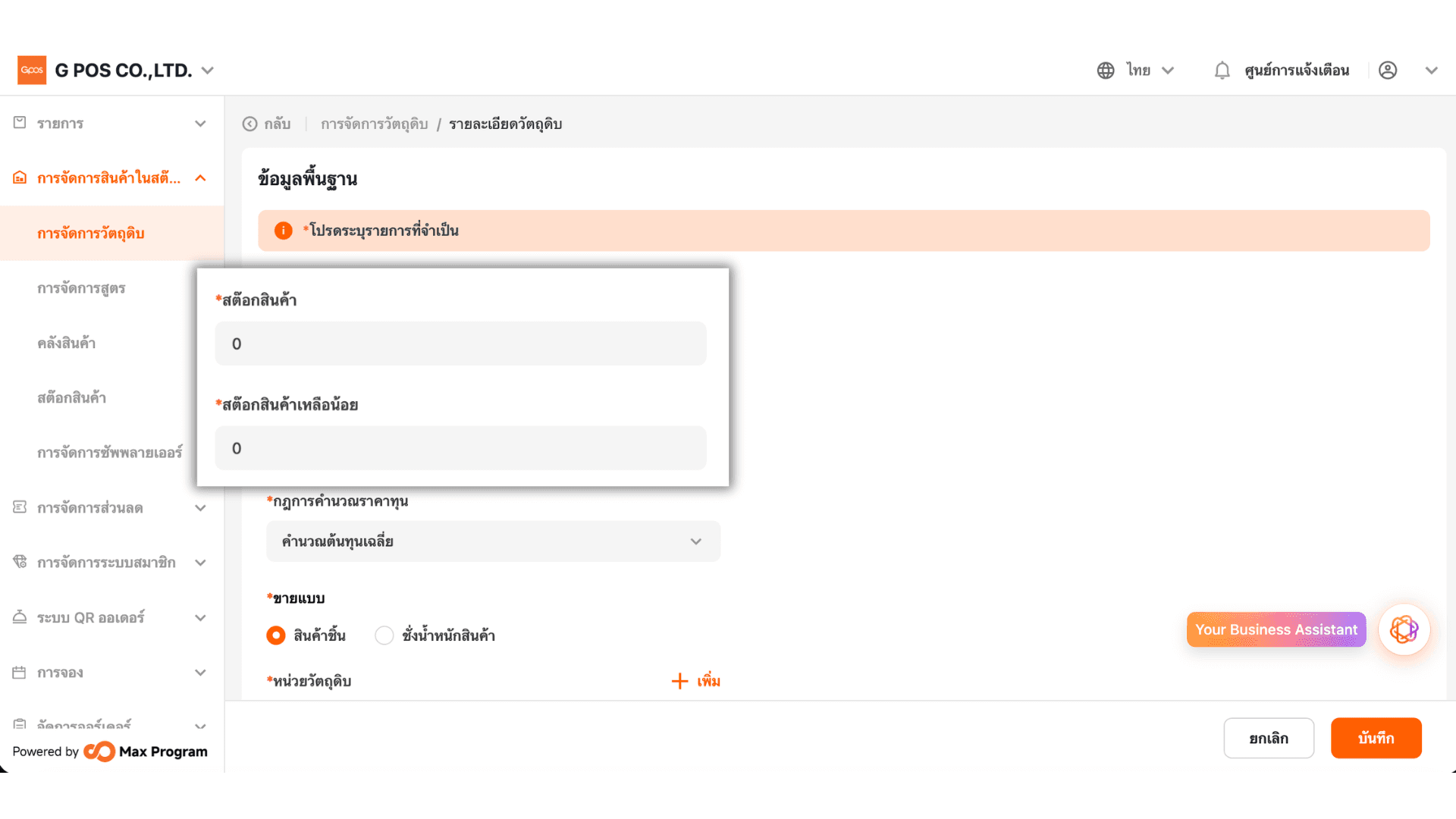Click the orange info icon in alert banner
Viewport: 1456px width, 819px height.
tap(283, 231)
